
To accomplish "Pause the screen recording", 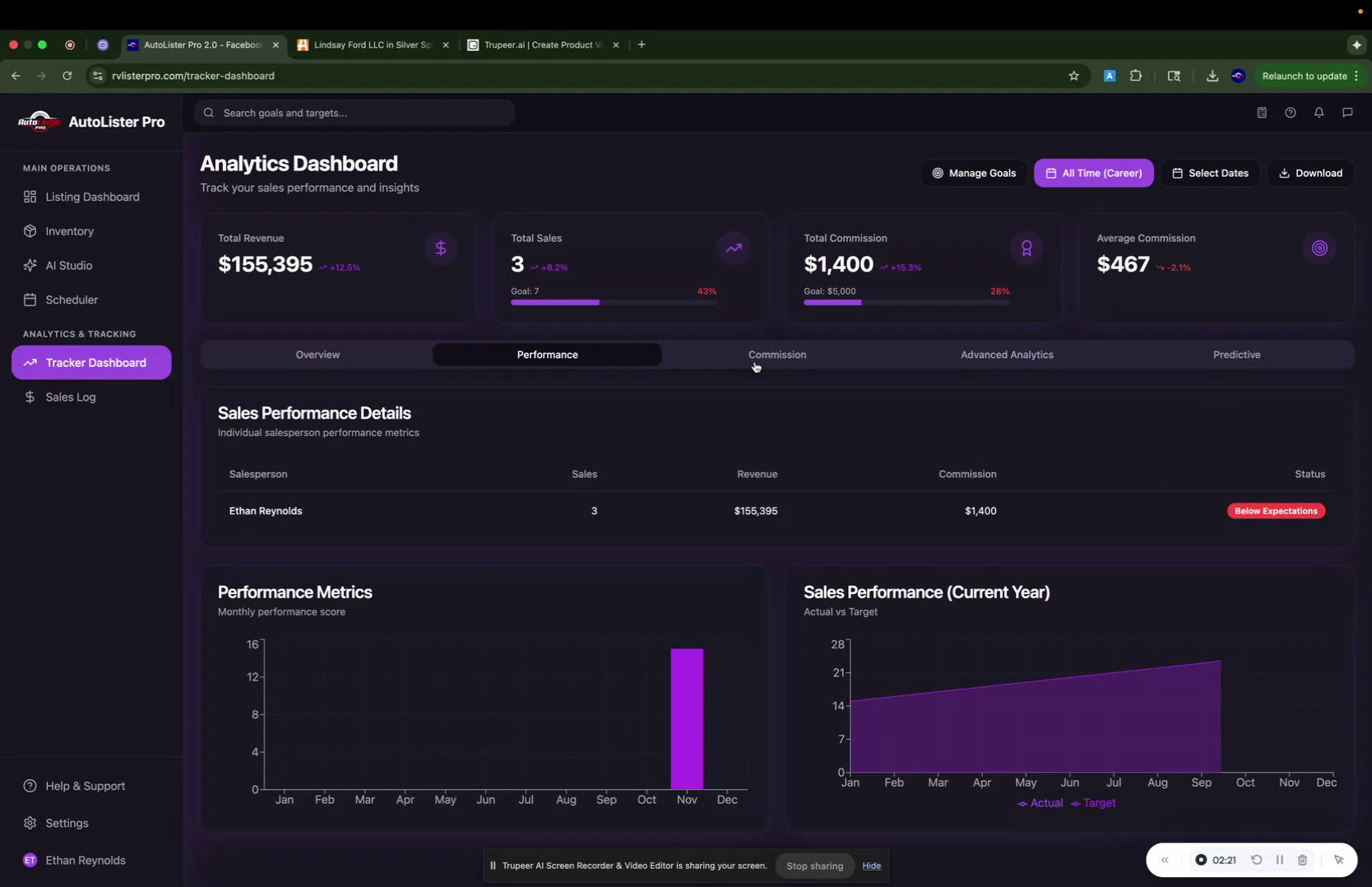I will click(1280, 860).
